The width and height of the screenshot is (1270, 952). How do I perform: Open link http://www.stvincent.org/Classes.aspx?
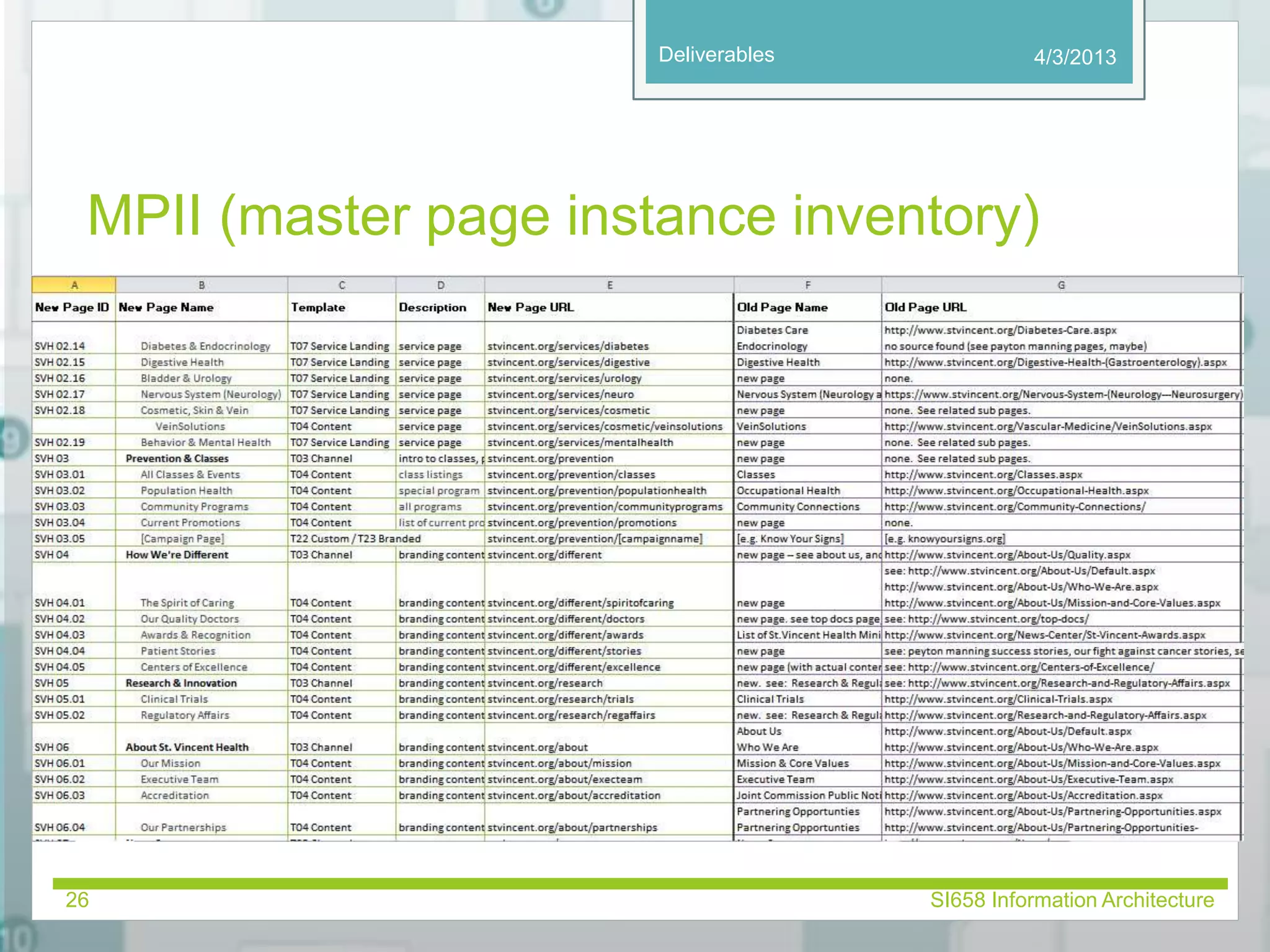(983, 475)
